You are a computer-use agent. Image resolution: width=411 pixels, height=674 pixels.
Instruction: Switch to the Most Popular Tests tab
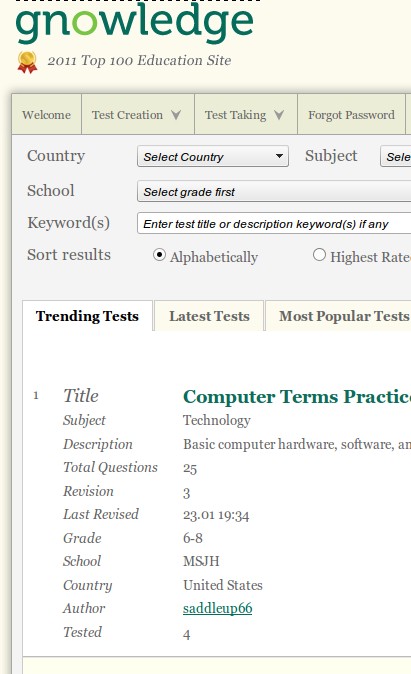click(x=338, y=316)
